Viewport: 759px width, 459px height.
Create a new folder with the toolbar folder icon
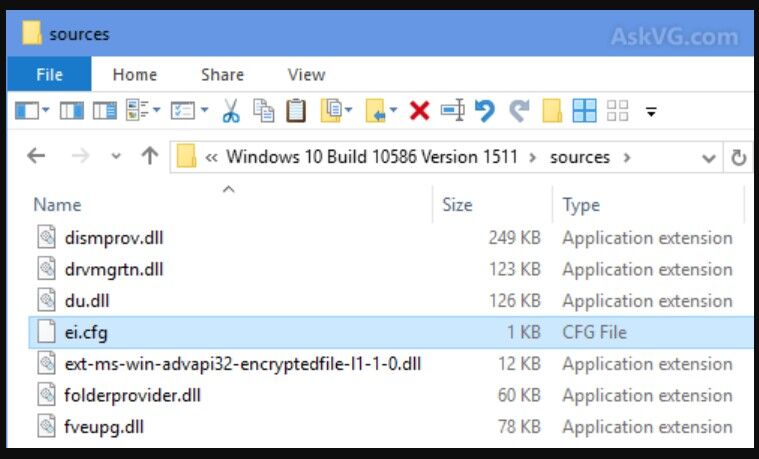coord(551,111)
